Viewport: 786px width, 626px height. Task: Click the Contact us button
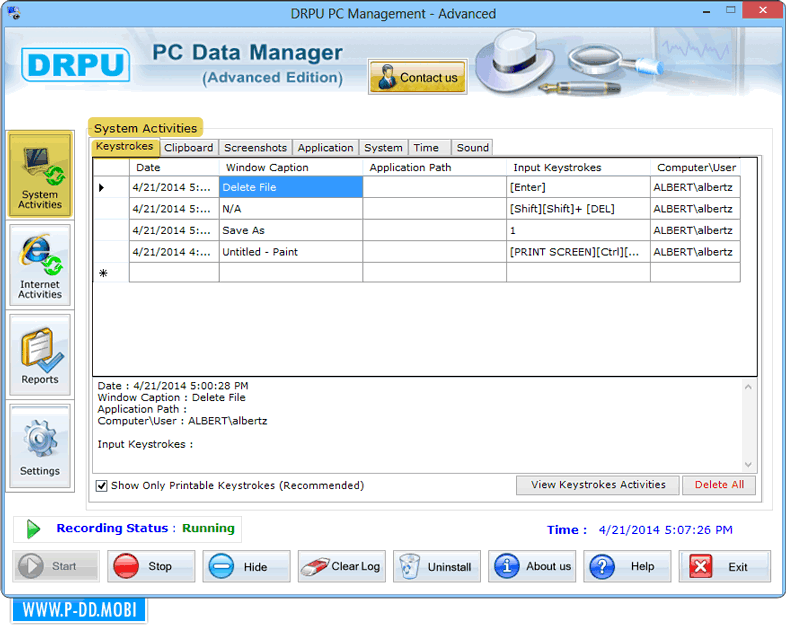[418, 77]
